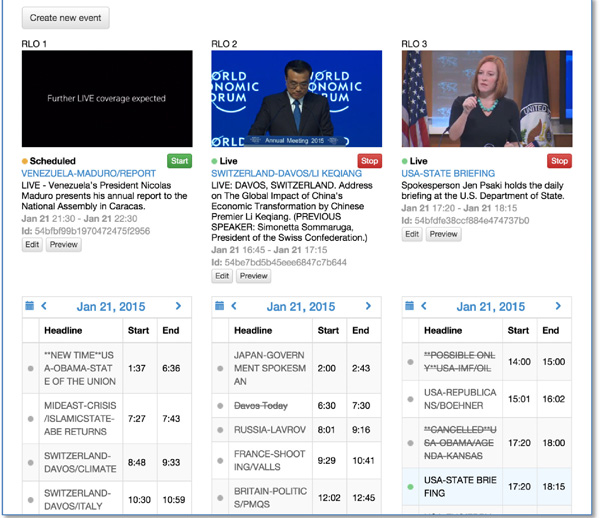Screen dimensions: 600x518
Task: Select the RUSSIA-LAVROV headline
Action: pyautogui.click(x=270, y=430)
